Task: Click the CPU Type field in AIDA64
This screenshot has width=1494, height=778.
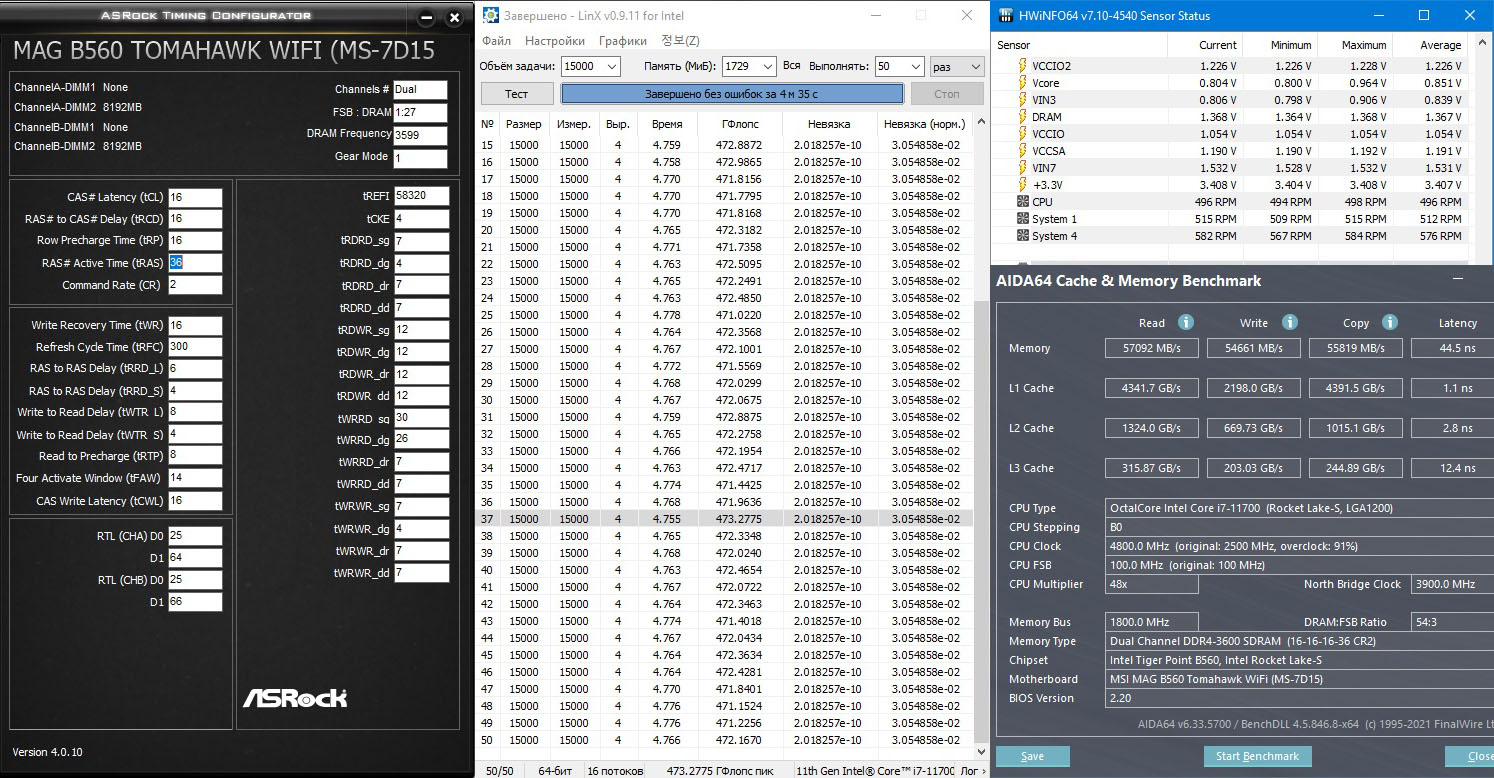Action: tap(1300, 508)
